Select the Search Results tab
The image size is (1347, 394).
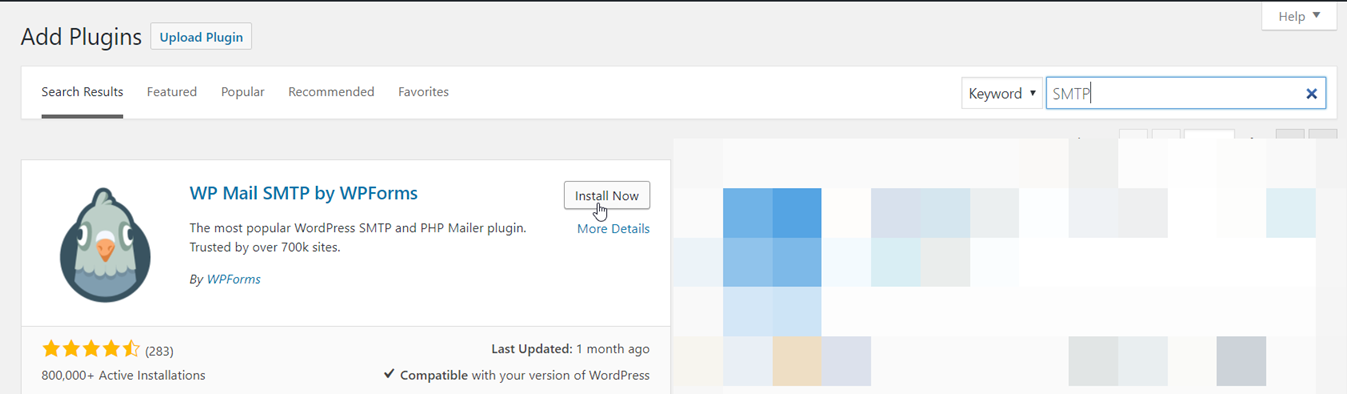(x=82, y=92)
